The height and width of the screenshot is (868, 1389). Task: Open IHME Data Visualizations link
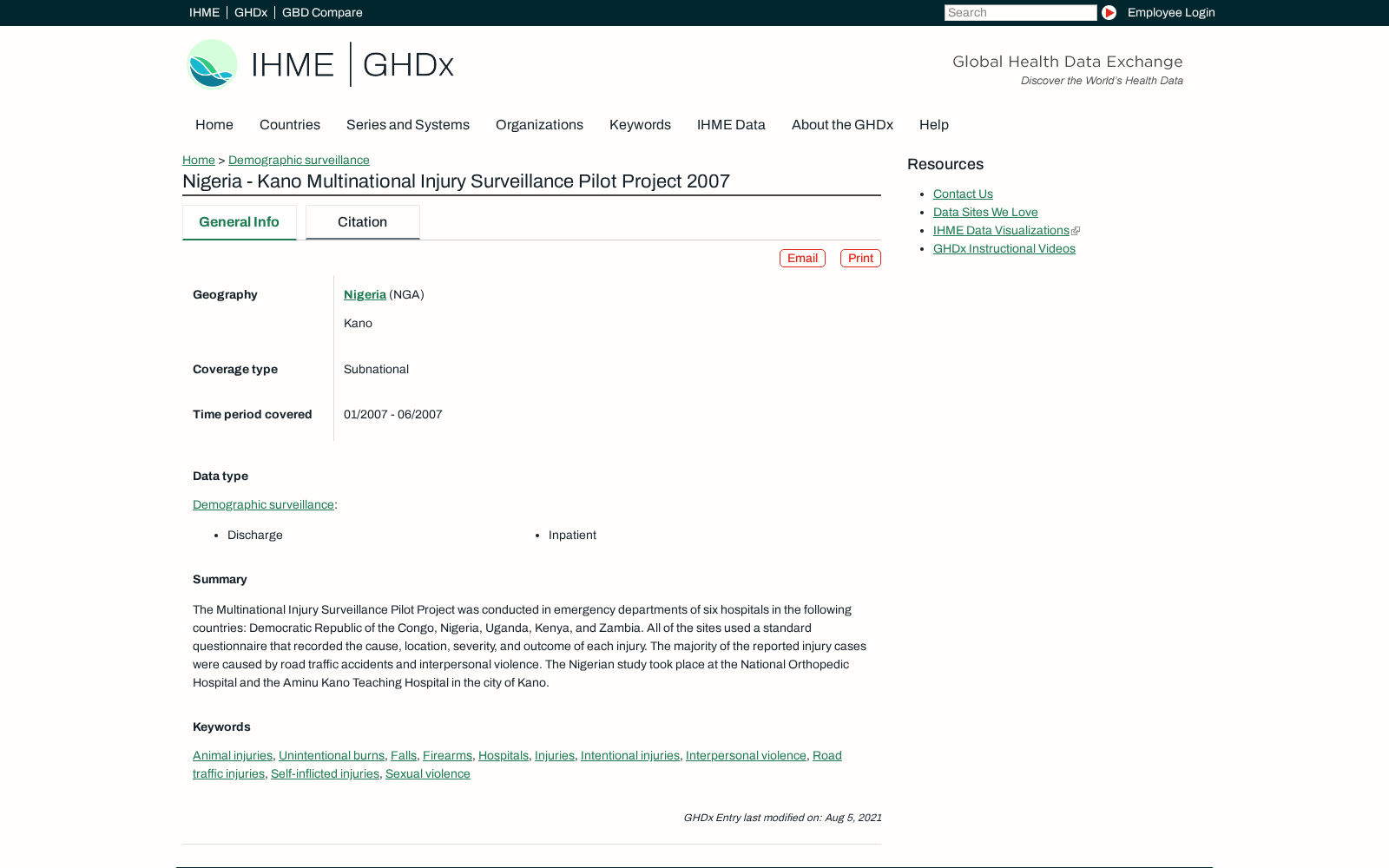(x=1001, y=230)
